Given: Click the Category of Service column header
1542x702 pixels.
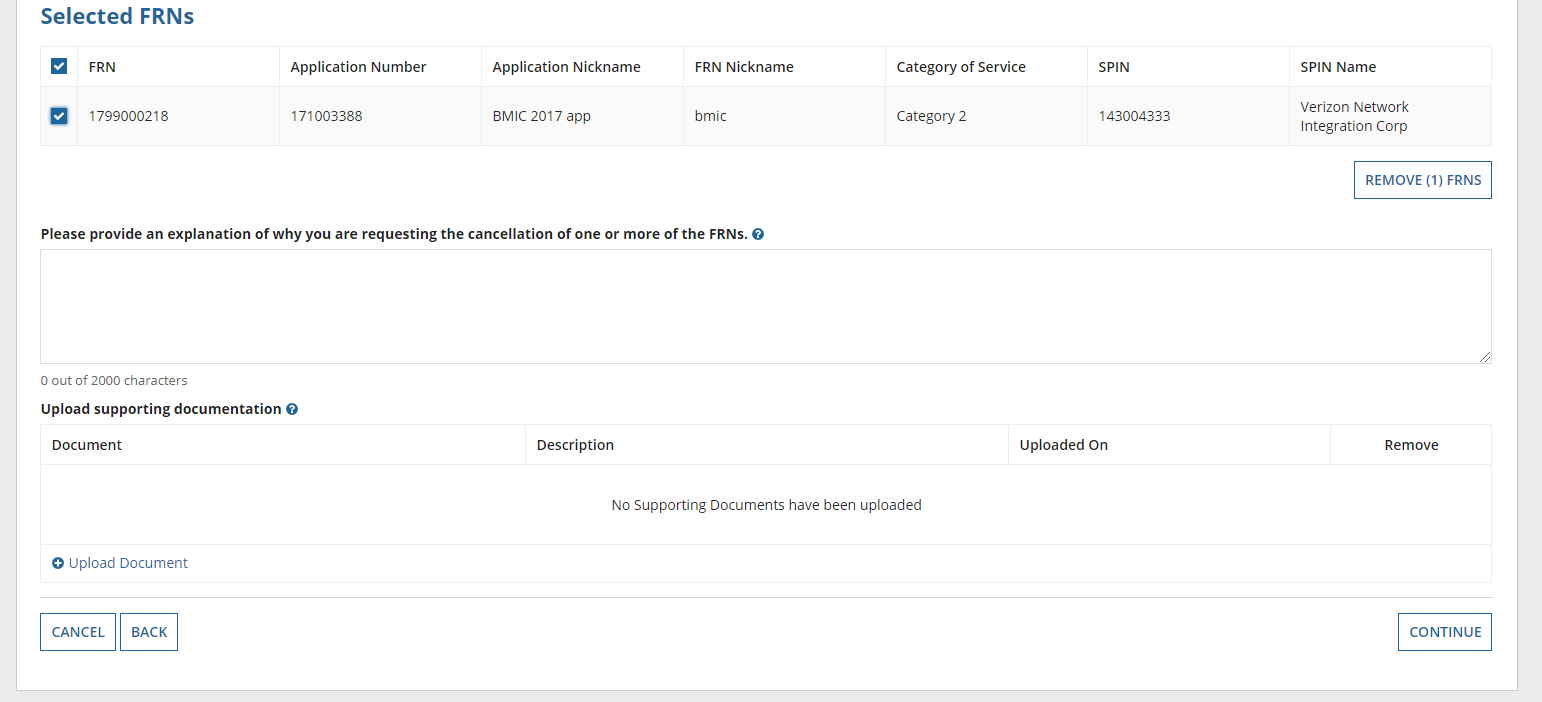Looking at the screenshot, I should pyautogui.click(x=961, y=67).
